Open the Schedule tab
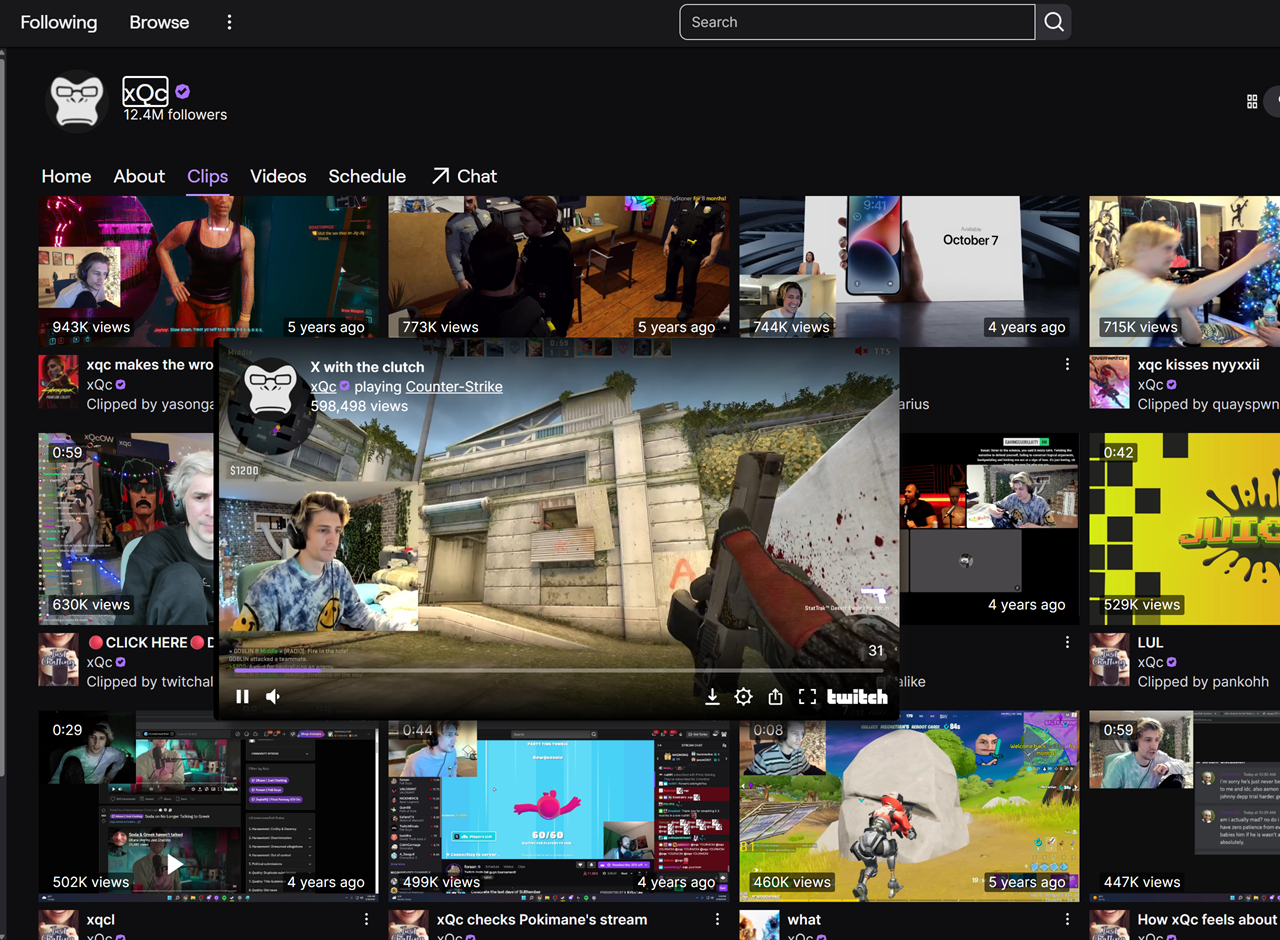1280x940 pixels. (367, 176)
